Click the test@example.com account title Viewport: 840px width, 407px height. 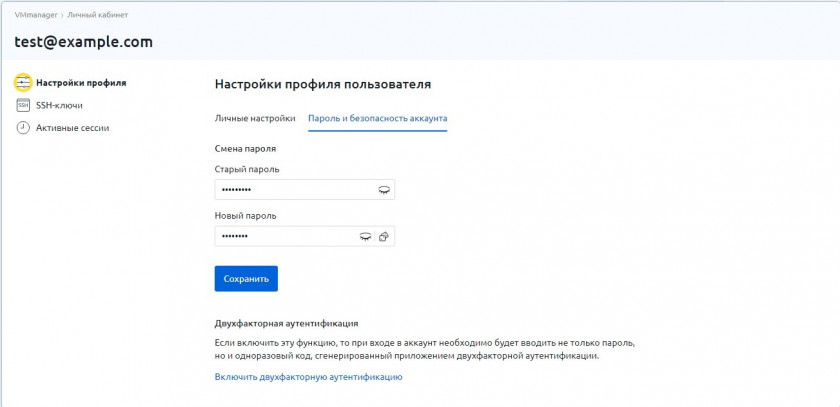tap(83, 42)
